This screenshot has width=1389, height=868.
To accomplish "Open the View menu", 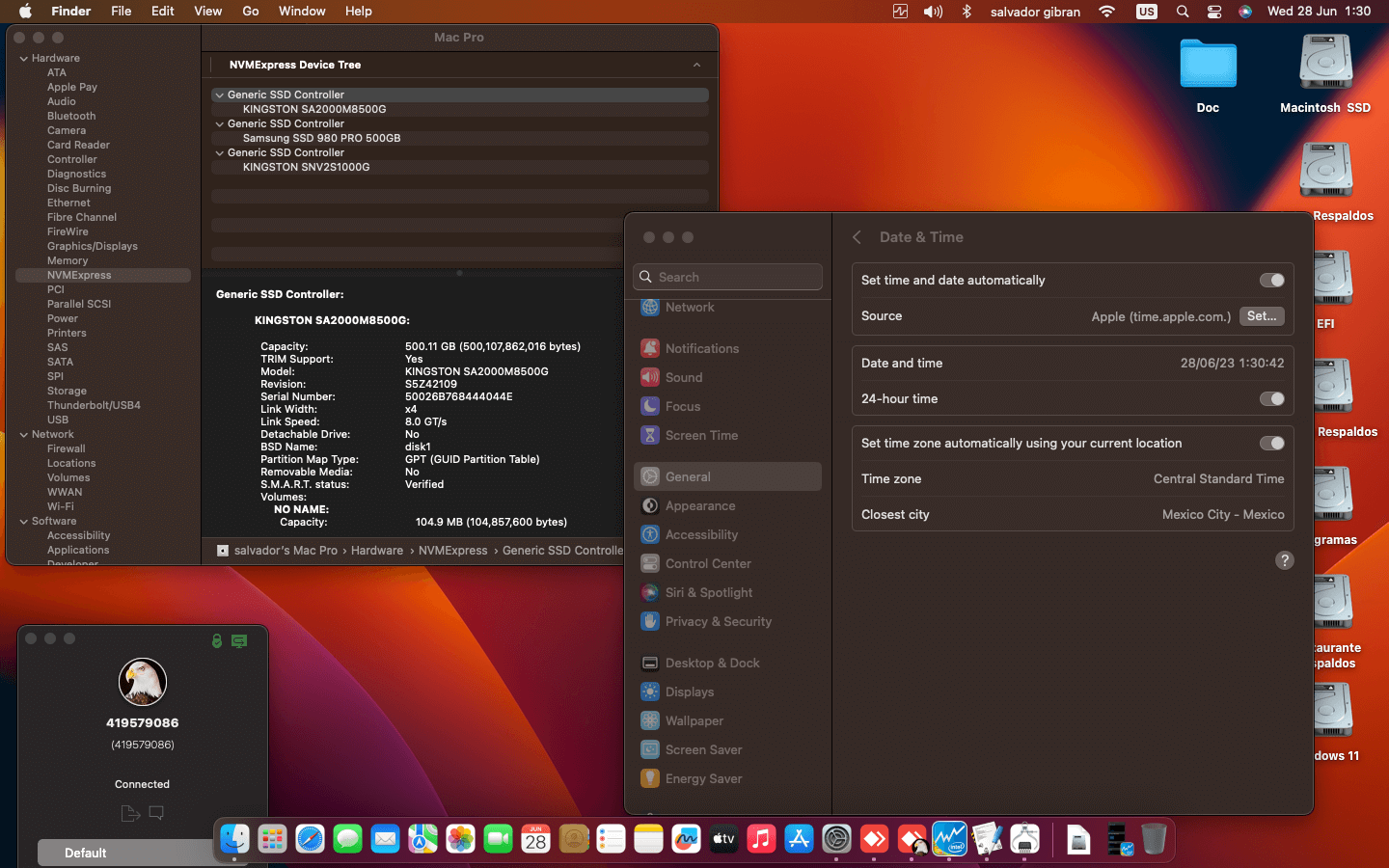I will pyautogui.click(x=208, y=12).
